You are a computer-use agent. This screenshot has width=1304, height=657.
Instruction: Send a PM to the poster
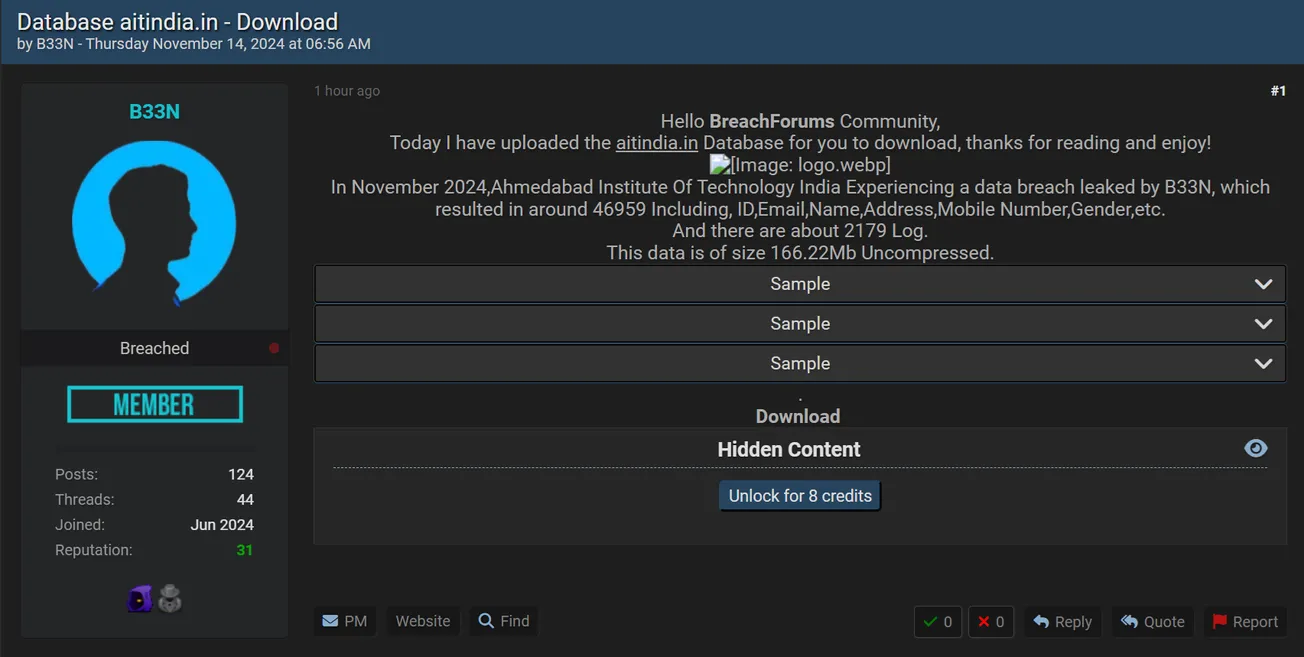point(344,621)
